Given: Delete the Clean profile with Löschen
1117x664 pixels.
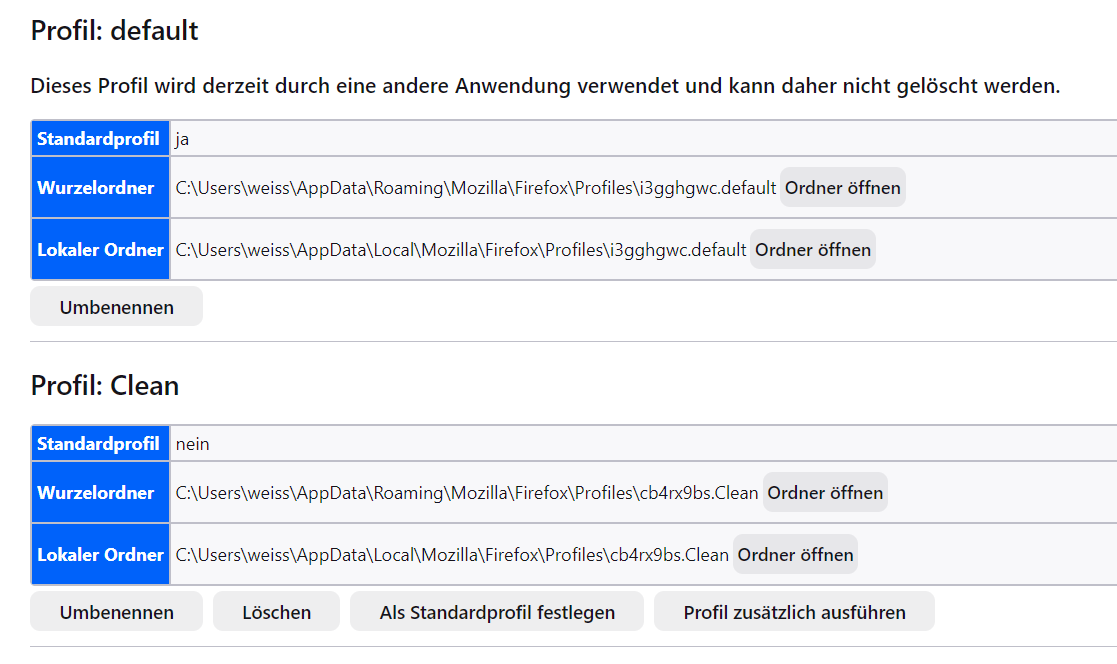Looking at the screenshot, I should pos(276,612).
